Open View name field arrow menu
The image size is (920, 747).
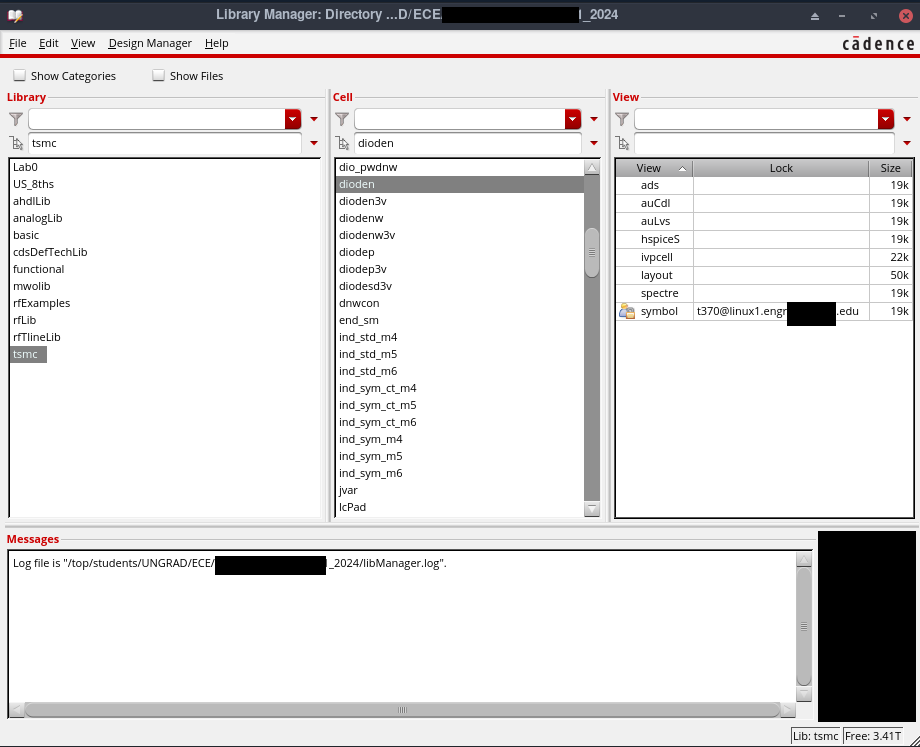pos(907,143)
